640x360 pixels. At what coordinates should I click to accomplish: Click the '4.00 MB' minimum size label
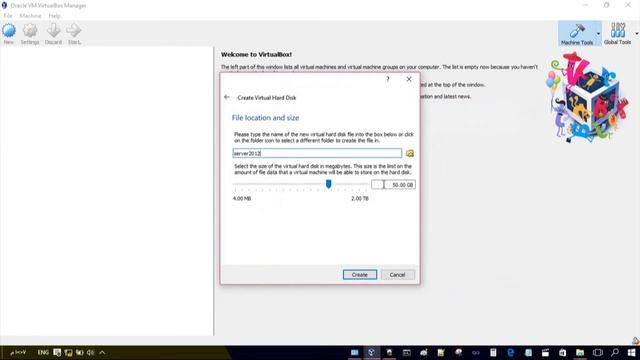click(x=242, y=198)
